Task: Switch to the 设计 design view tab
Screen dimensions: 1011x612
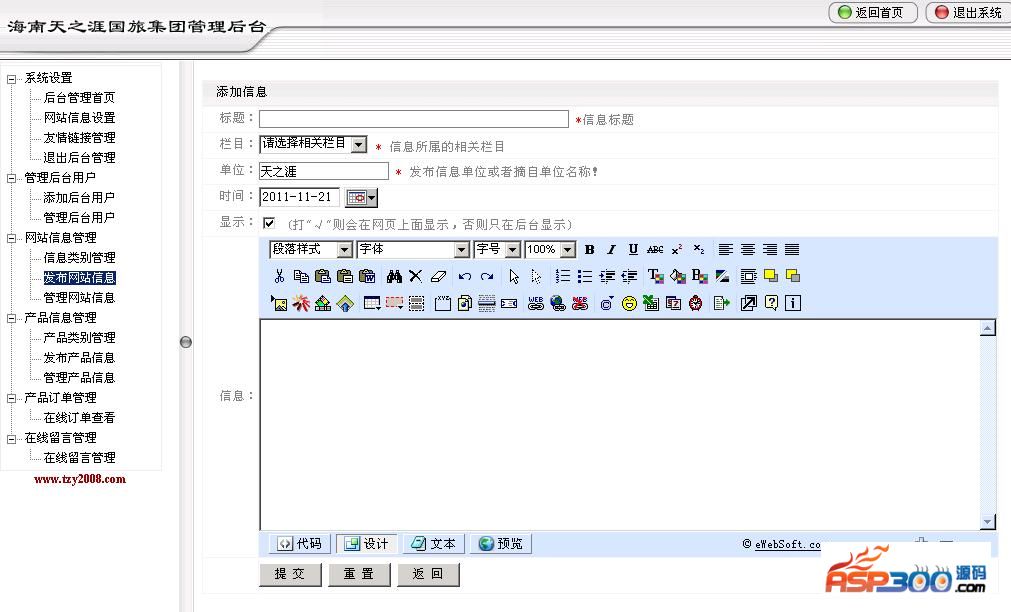Action: tap(367, 544)
